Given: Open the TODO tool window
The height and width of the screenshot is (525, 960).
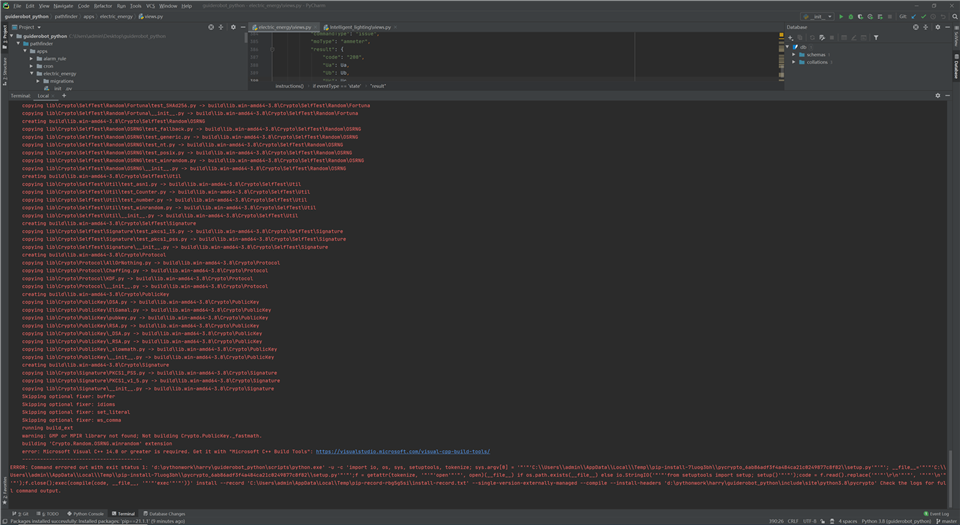Looking at the screenshot, I should (x=49, y=514).
